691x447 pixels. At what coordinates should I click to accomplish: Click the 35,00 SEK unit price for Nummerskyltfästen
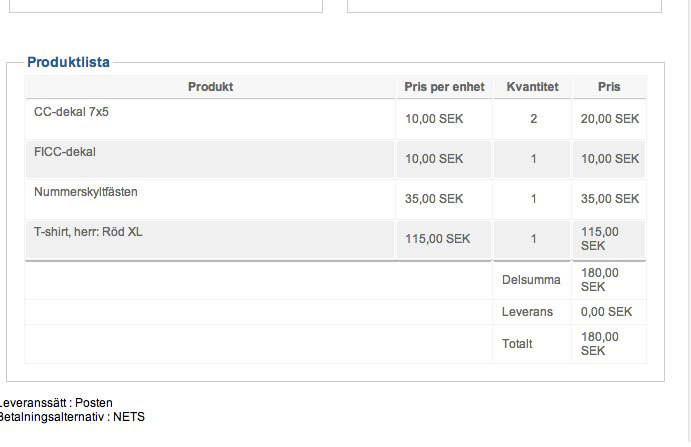(434, 199)
